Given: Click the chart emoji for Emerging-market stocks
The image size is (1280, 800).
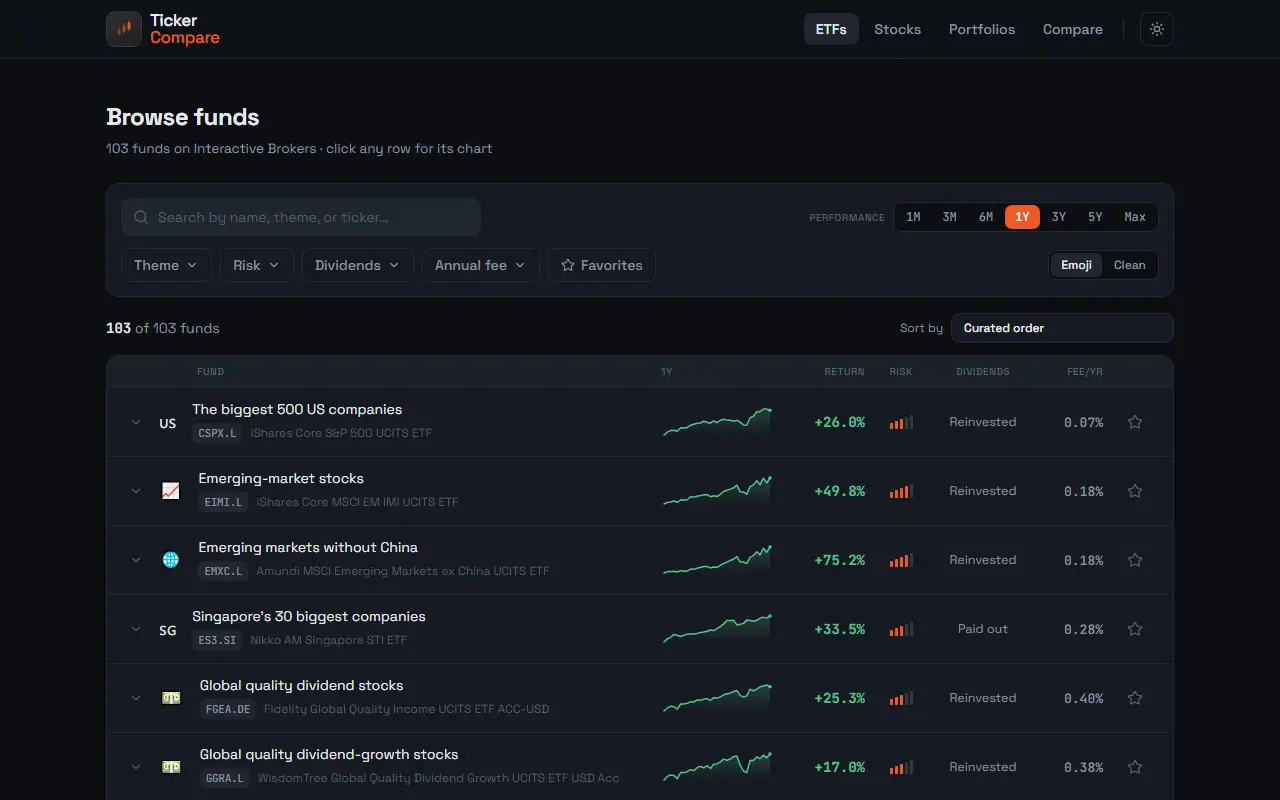Looking at the screenshot, I should (x=171, y=491).
